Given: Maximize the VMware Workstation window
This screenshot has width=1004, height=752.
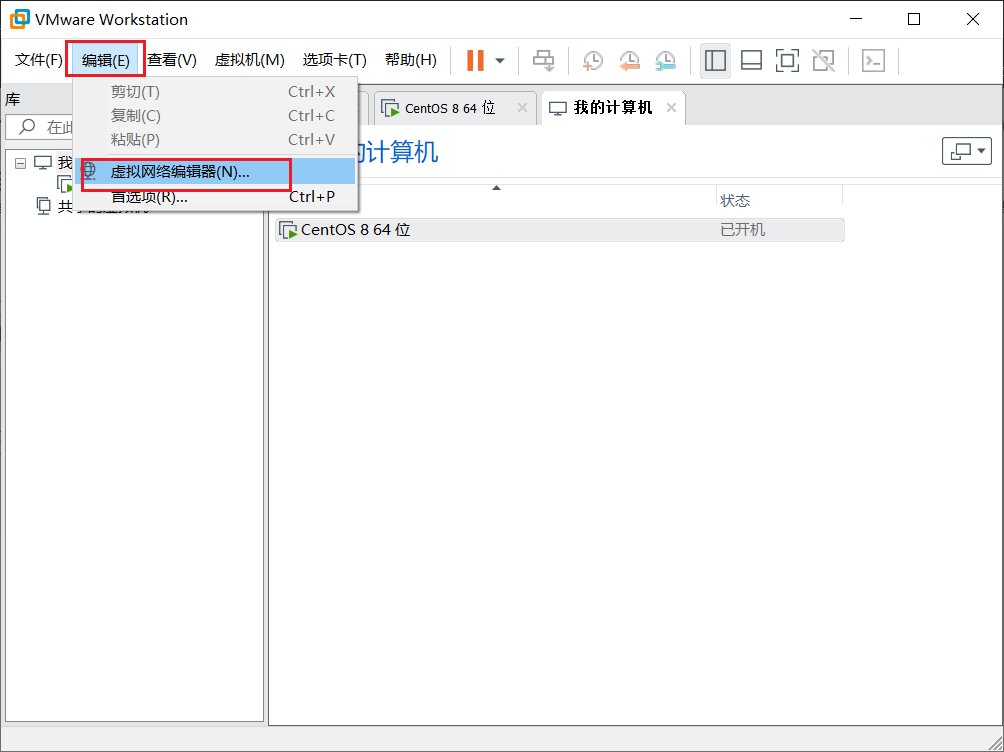Looking at the screenshot, I should click(914, 19).
